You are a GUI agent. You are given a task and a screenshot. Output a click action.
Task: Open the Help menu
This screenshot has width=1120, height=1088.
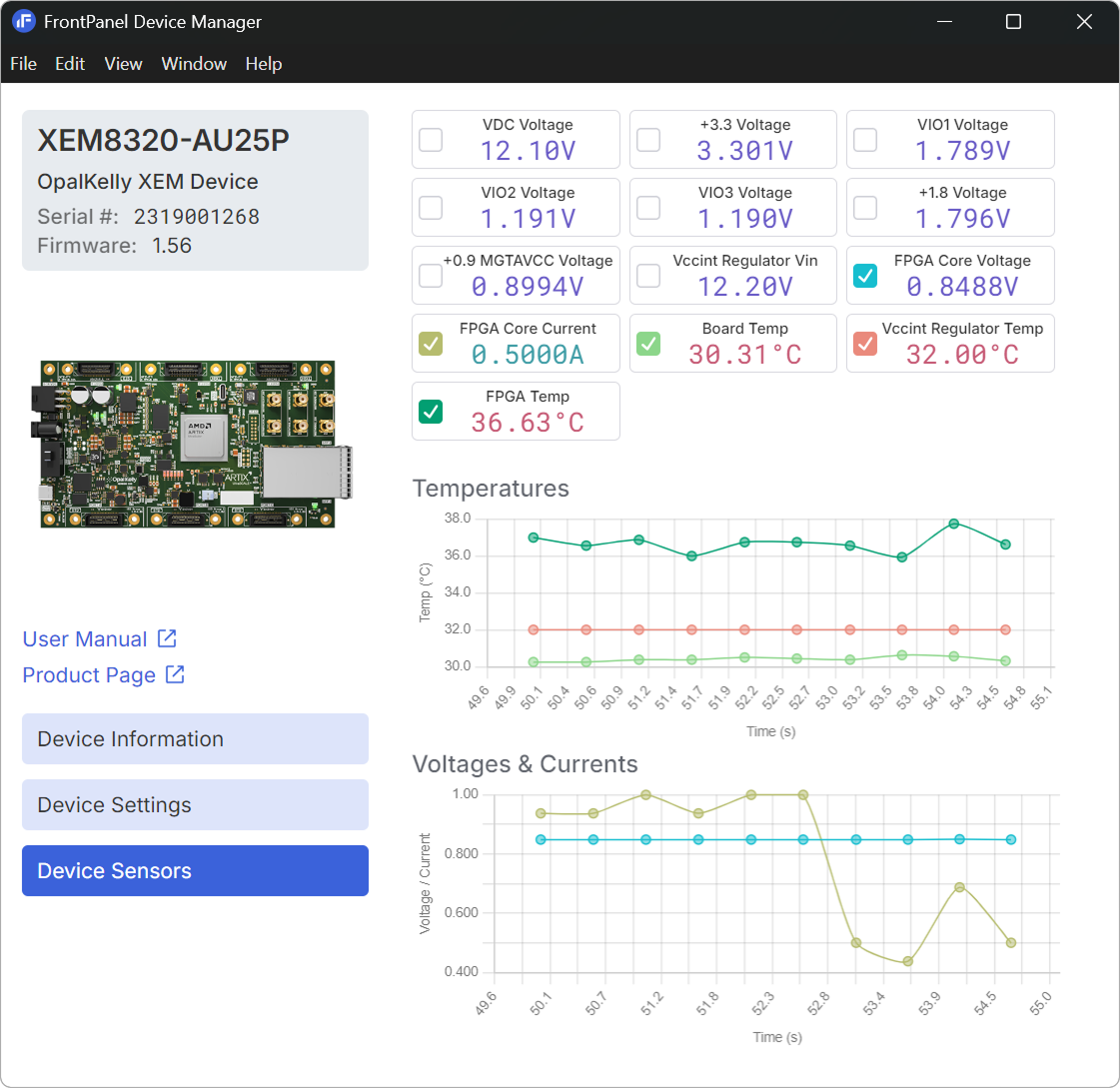tap(264, 64)
